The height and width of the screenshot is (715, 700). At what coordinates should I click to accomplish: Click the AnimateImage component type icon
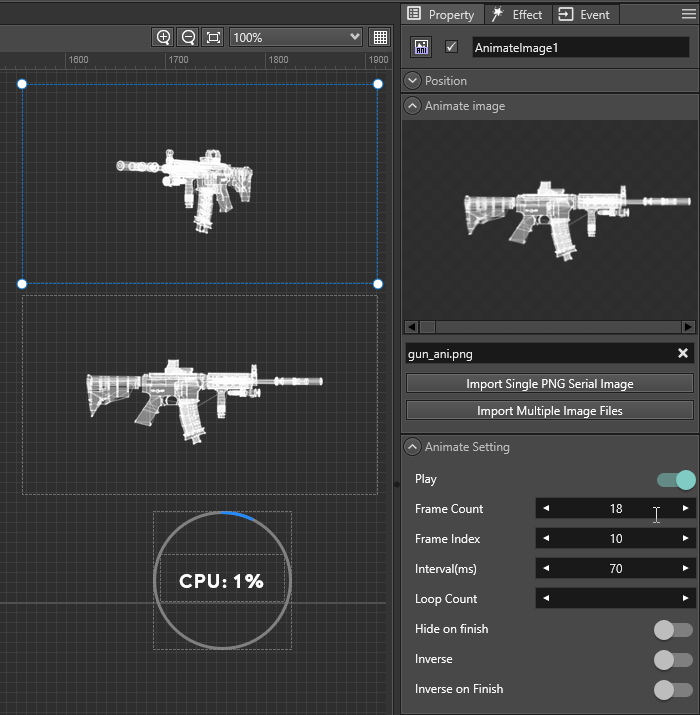421,47
